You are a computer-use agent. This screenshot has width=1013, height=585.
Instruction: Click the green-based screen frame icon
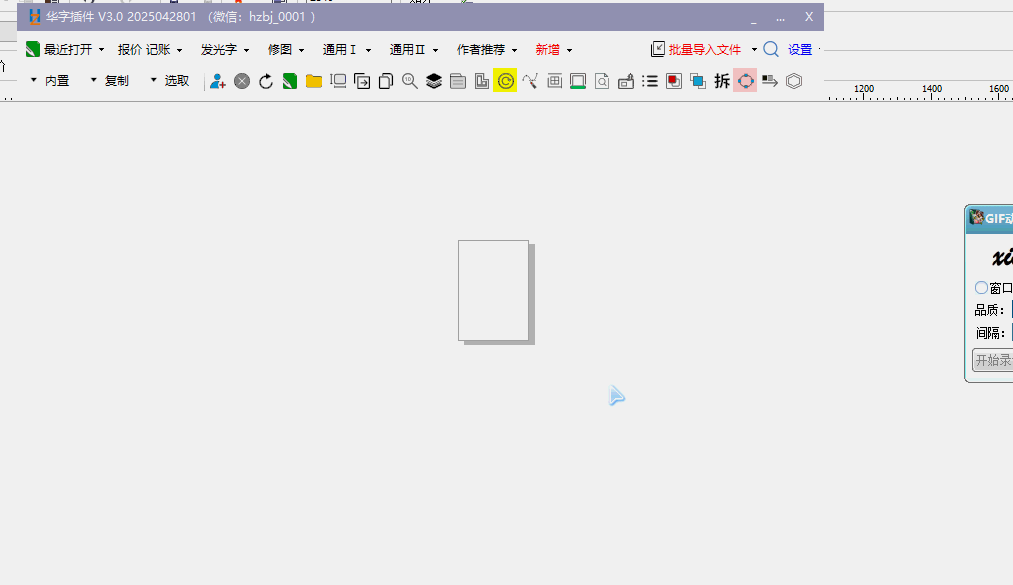578,81
